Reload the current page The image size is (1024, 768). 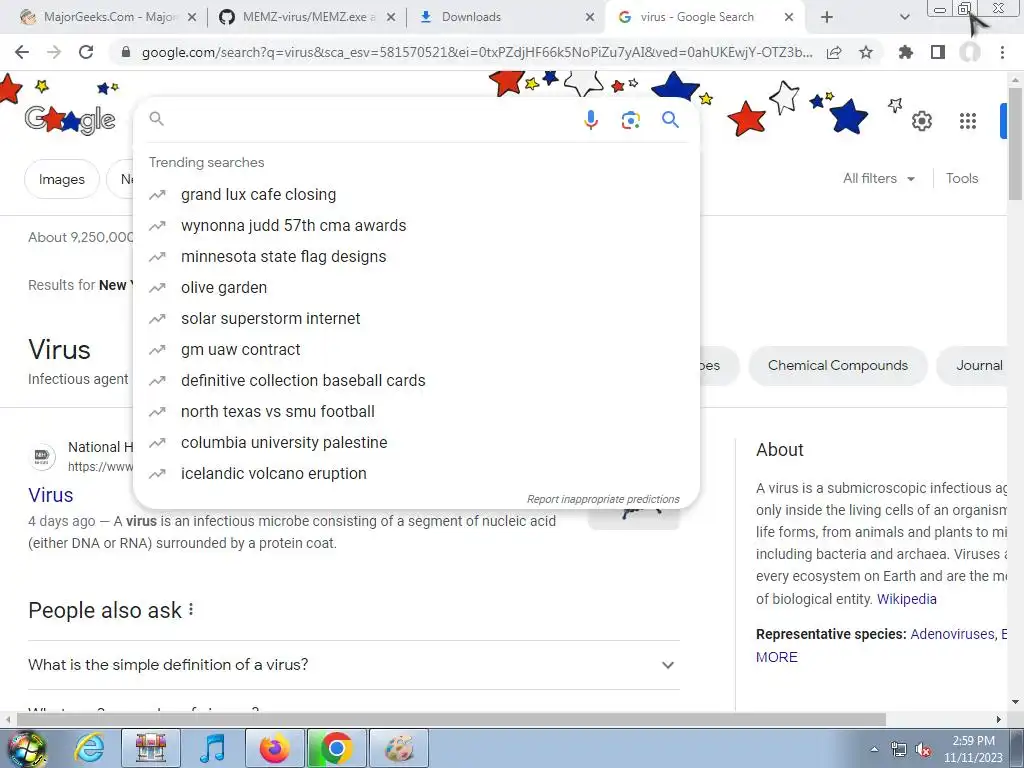86,52
